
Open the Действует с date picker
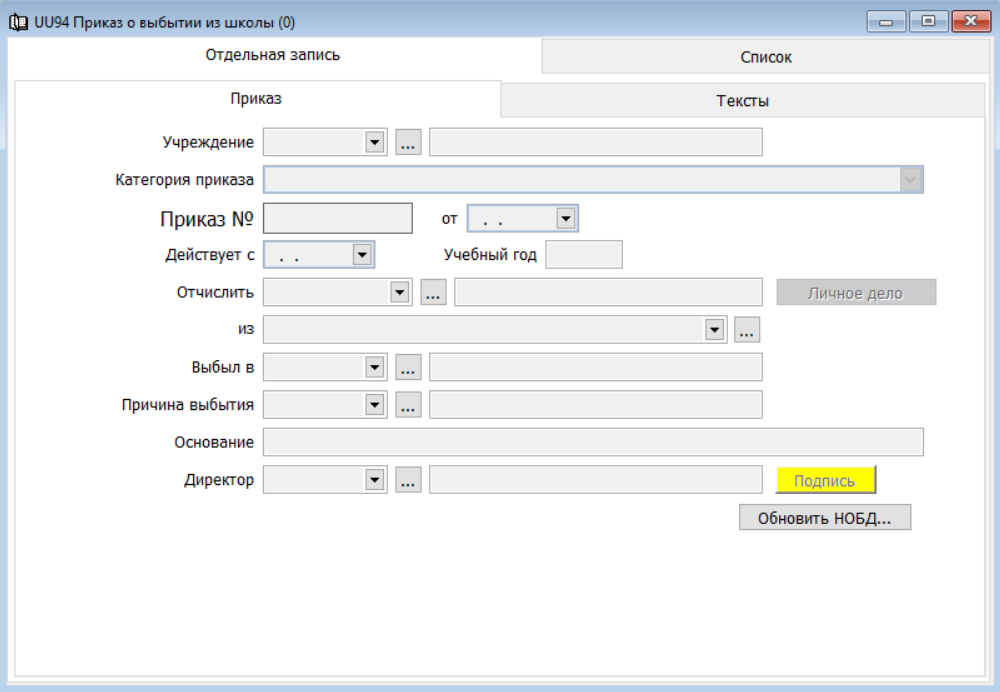pos(362,255)
